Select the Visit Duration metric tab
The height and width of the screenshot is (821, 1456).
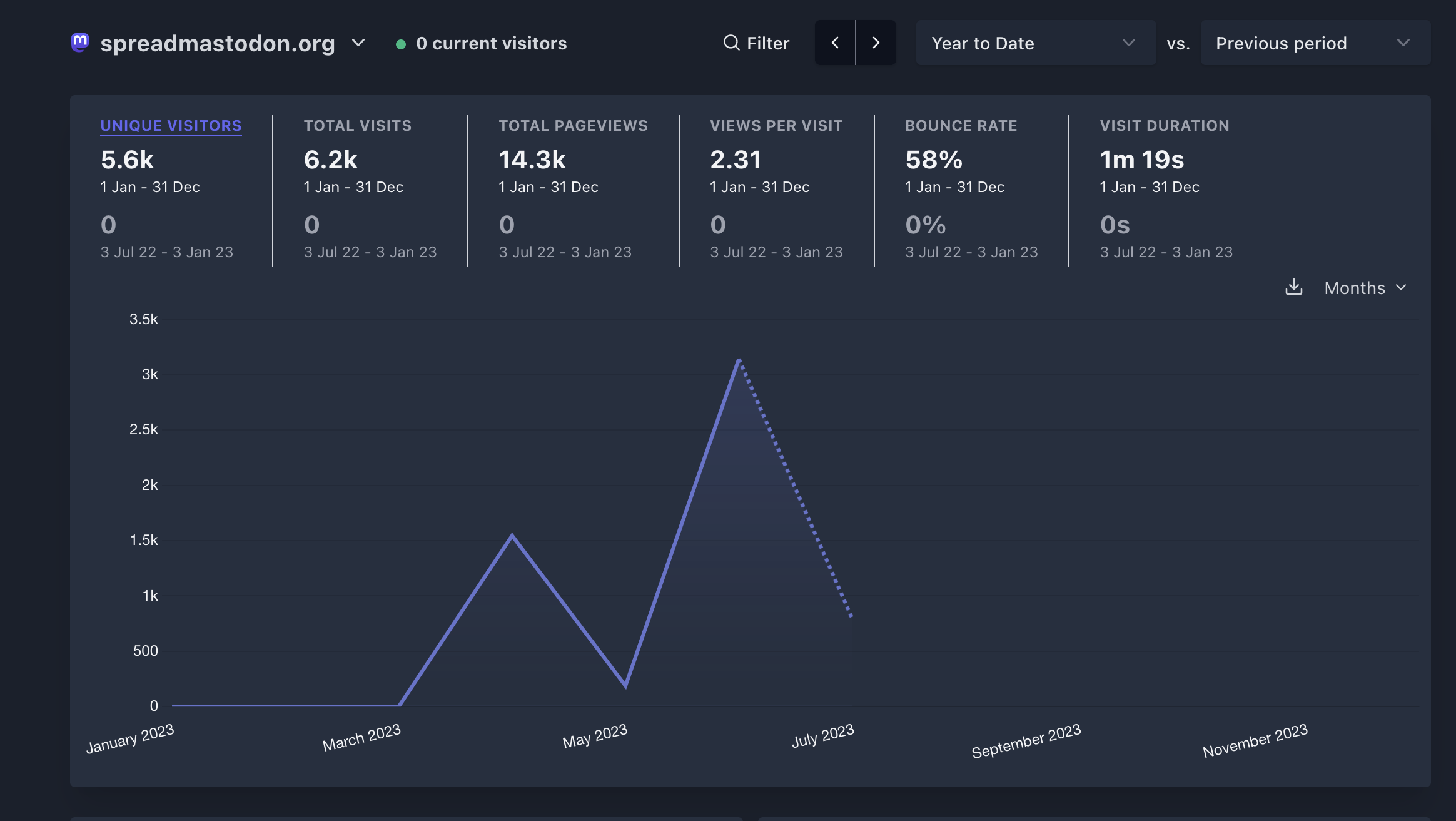[x=1165, y=126]
